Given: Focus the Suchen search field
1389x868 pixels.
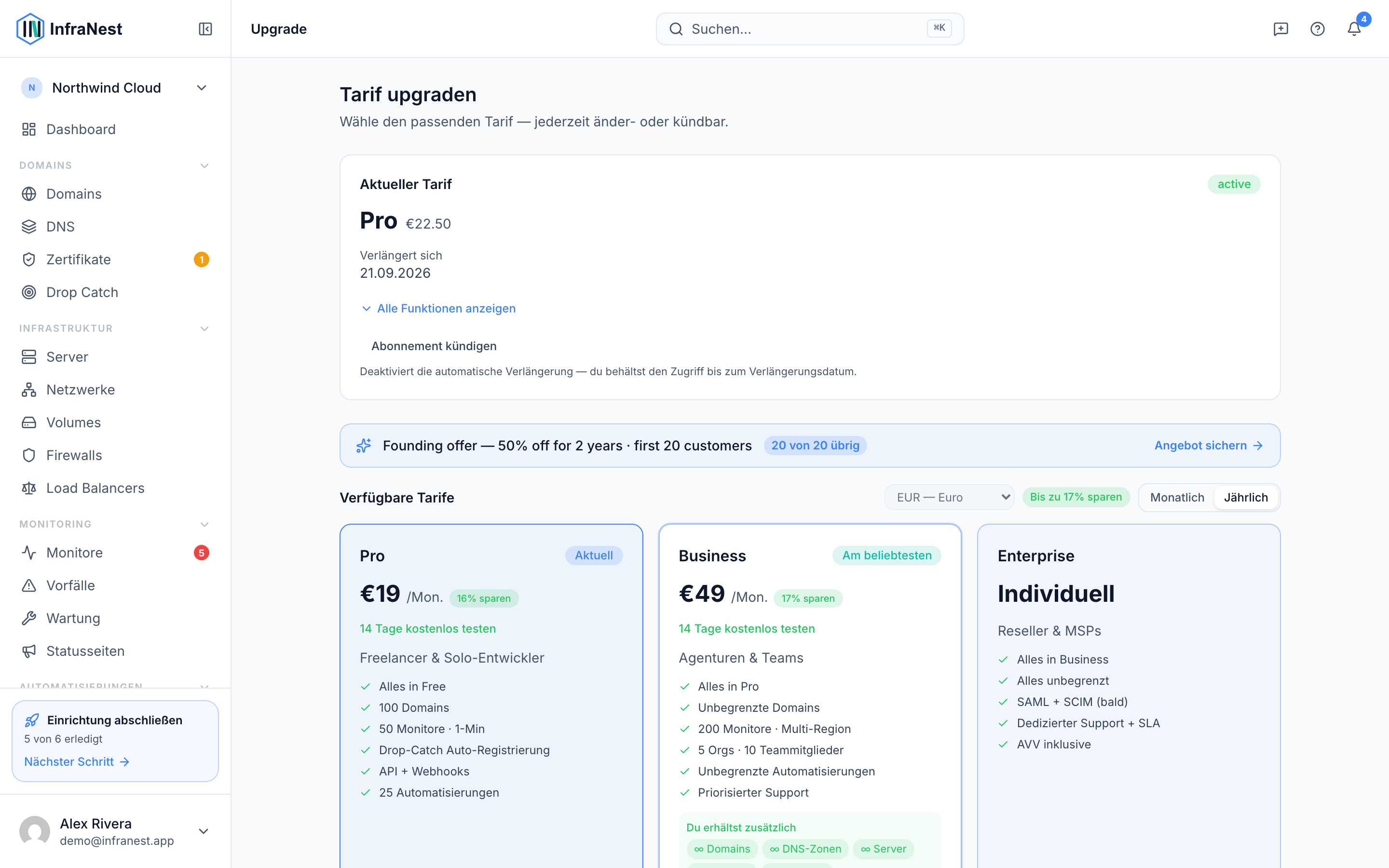Looking at the screenshot, I should [x=810, y=29].
